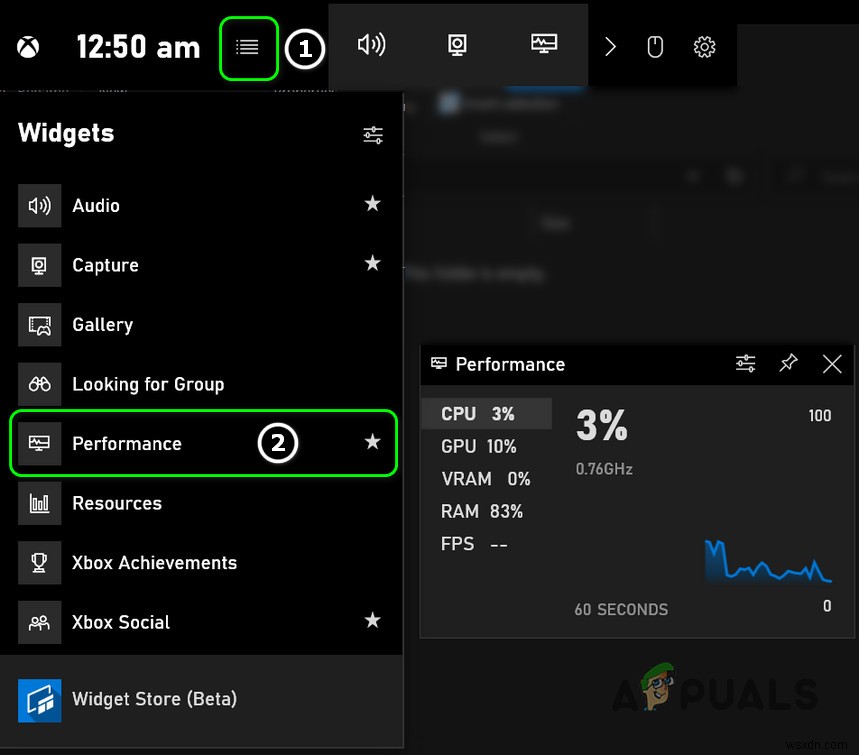The image size is (859, 755).
Task: Open Game Bar settings gear
Action: click(x=705, y=47)
